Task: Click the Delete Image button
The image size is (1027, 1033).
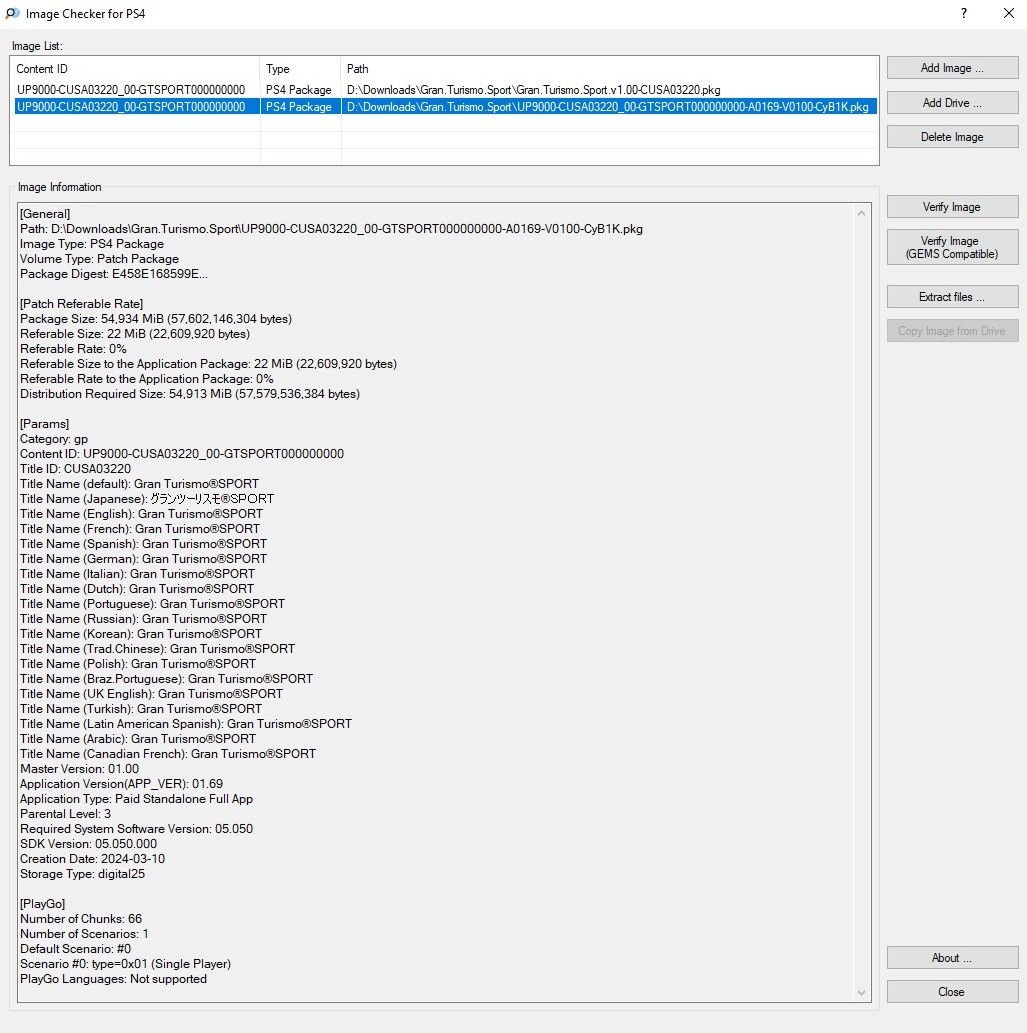Action: 952,137
